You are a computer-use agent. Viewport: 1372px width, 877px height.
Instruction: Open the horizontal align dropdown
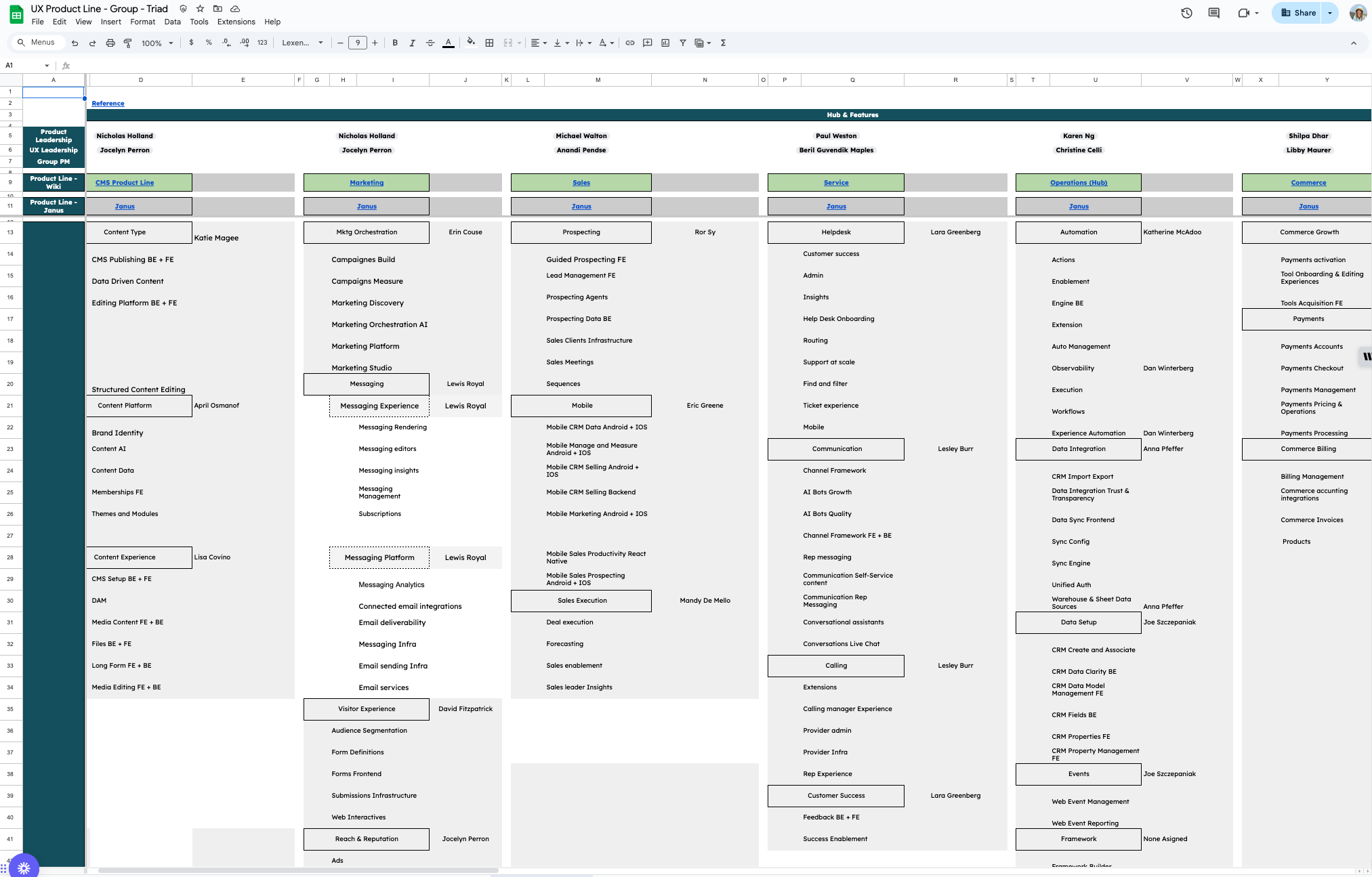tap(539, 43)
